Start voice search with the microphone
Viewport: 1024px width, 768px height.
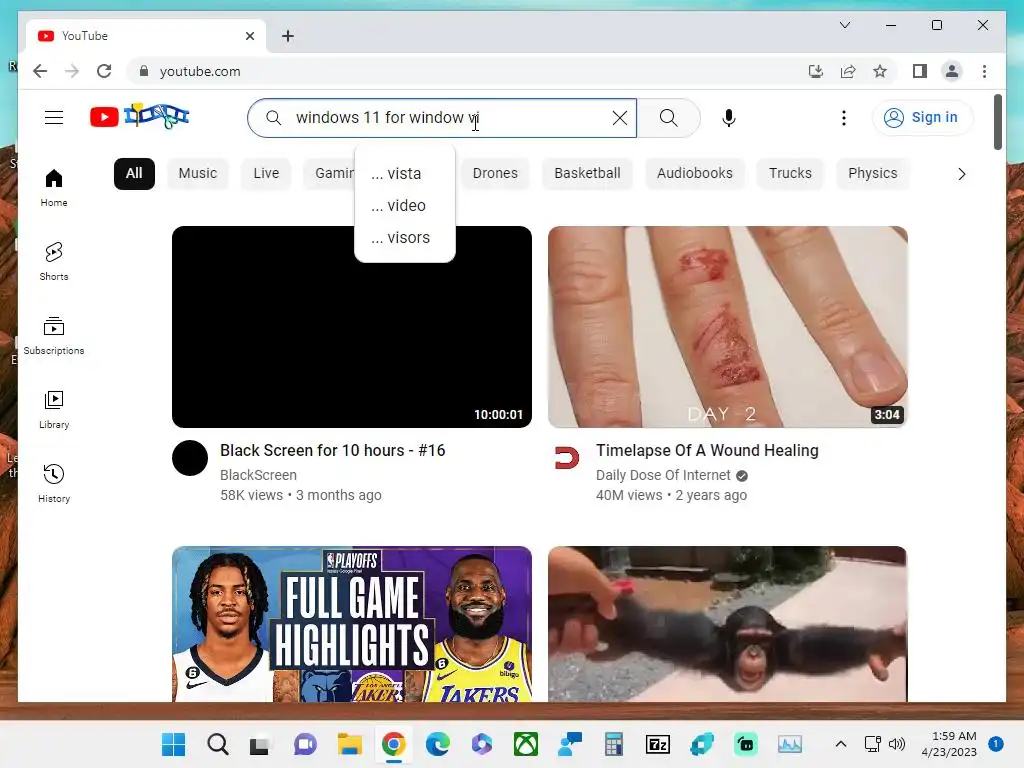click(x=729, y=118)
